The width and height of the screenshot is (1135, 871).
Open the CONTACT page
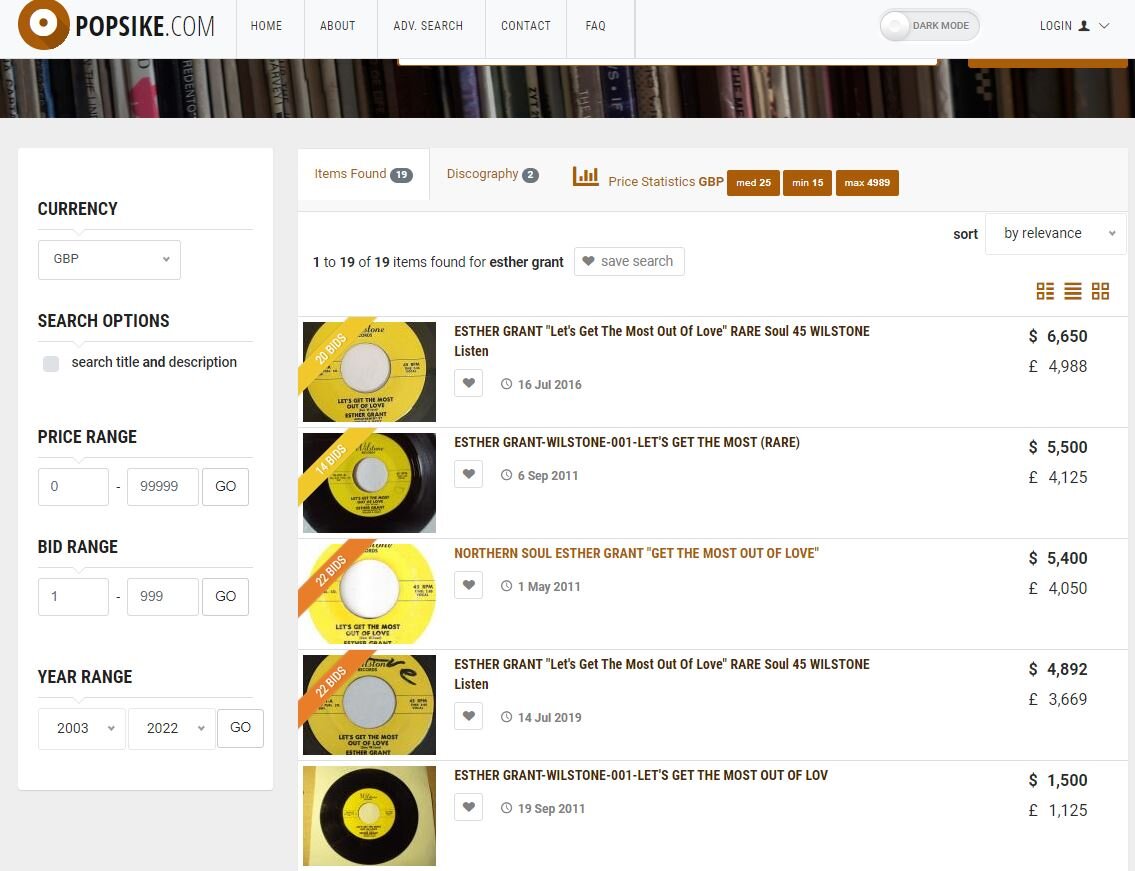click(x=526, y=25)
